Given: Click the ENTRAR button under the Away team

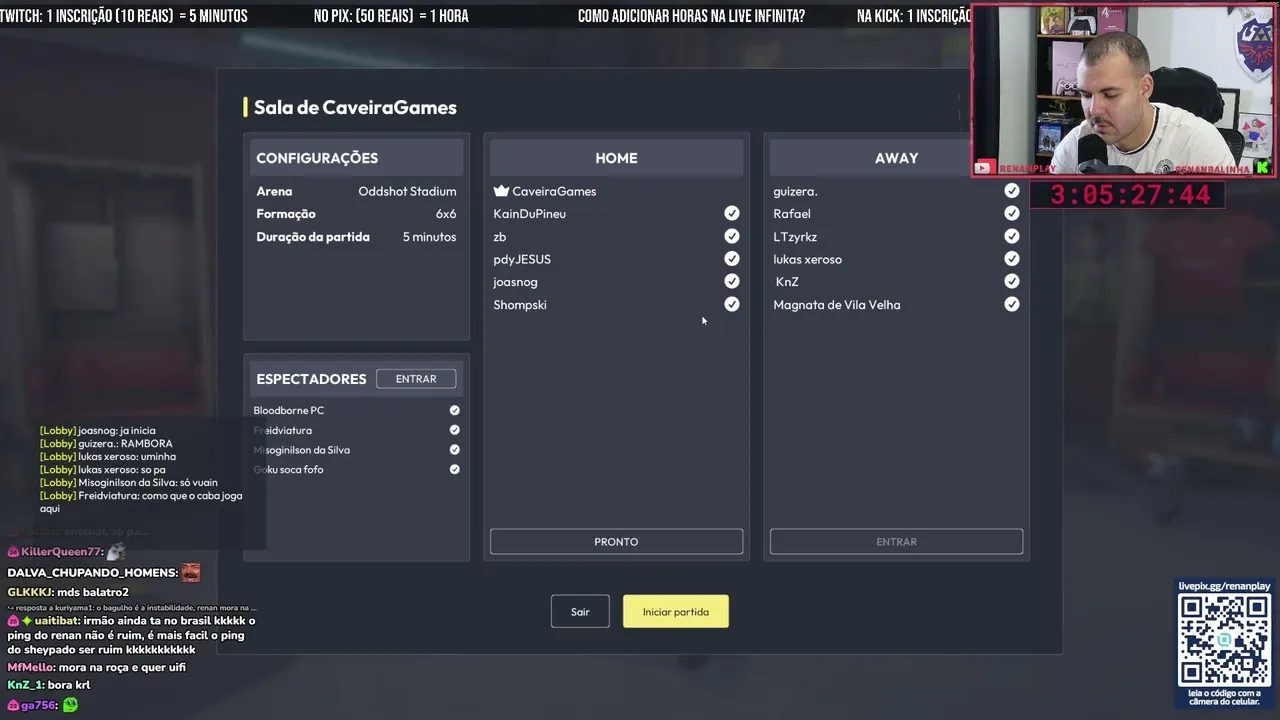Looking at the screenshot, I should click(896, 542).
